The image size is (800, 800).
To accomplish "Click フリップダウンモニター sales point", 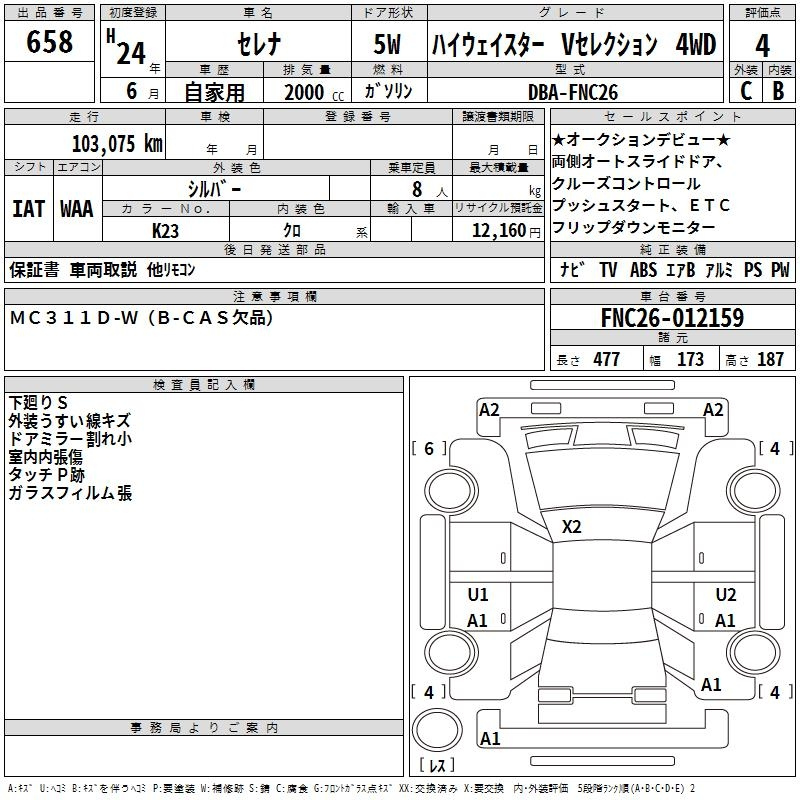I will (633, 227).
